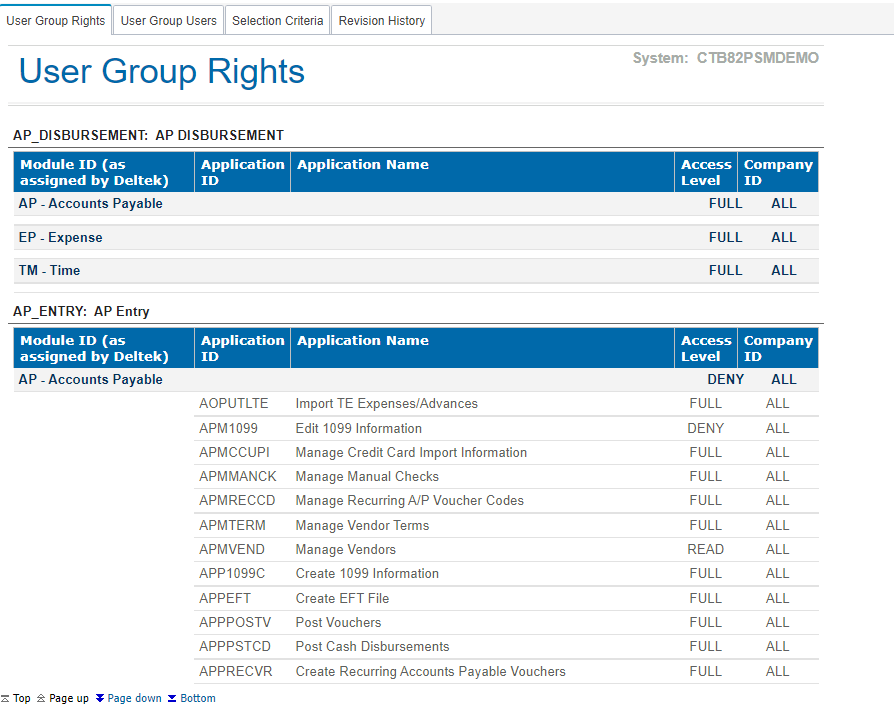Click the Import TE Expenses/Advances row
Image resolution: width=894 pixels, height=706 pixels.
(386, 404)
